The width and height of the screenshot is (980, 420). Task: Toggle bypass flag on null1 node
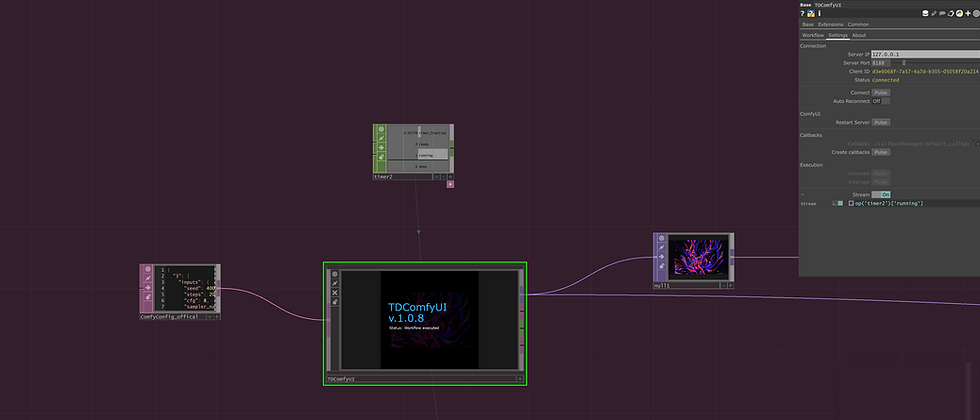662,257
